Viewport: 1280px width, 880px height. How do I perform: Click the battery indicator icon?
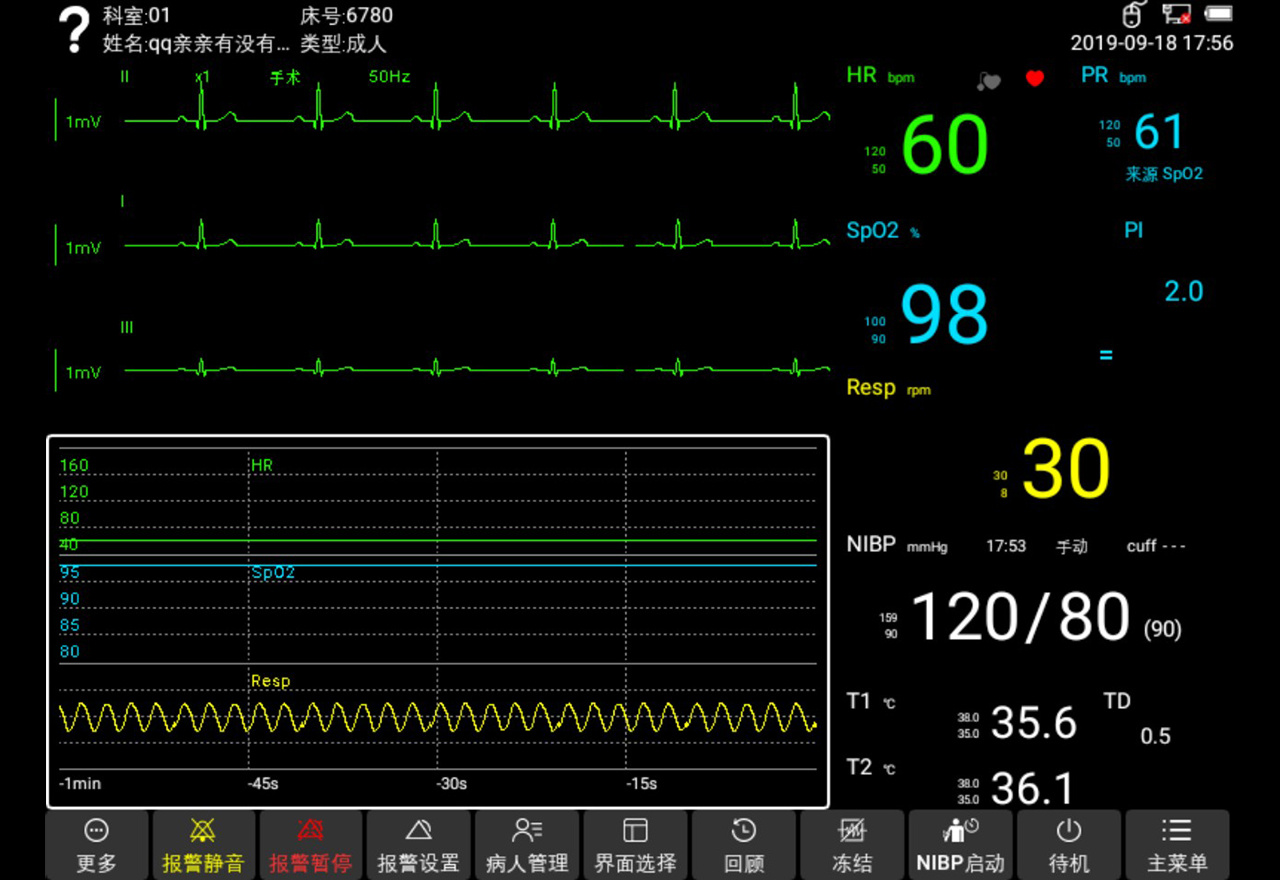click(1218, 15)
